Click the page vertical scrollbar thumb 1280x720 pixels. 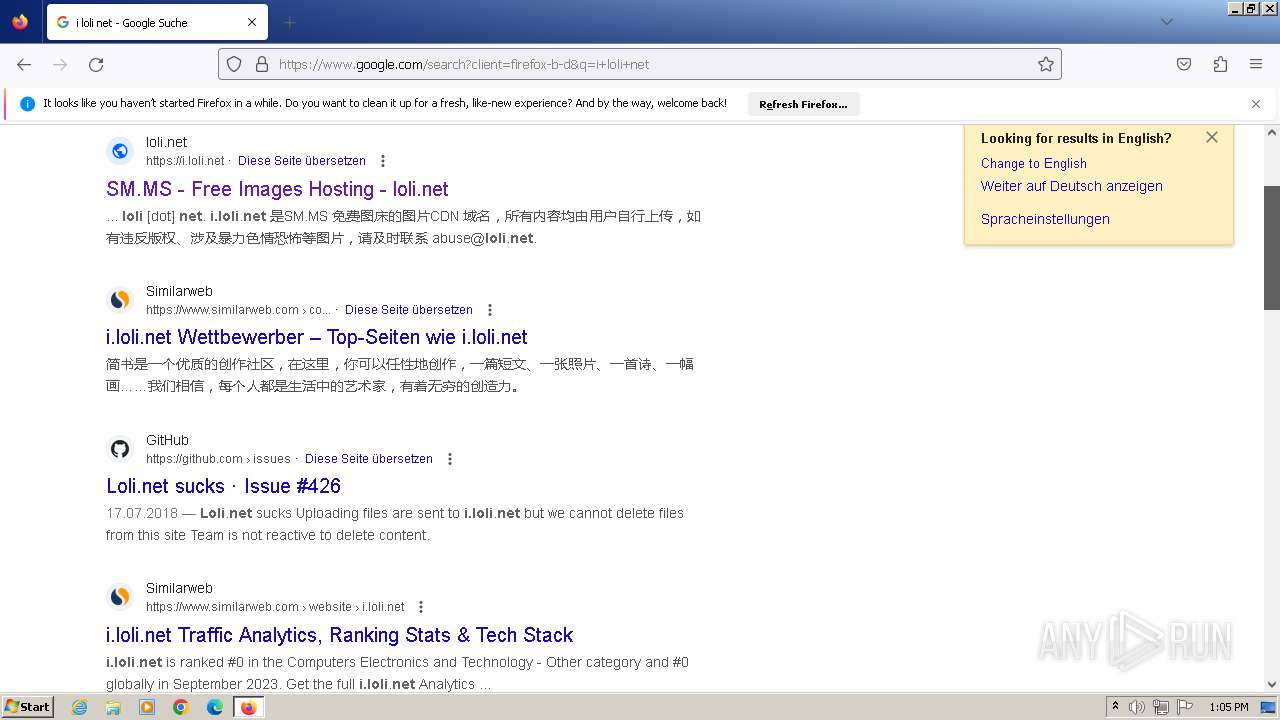(1272, 248)
